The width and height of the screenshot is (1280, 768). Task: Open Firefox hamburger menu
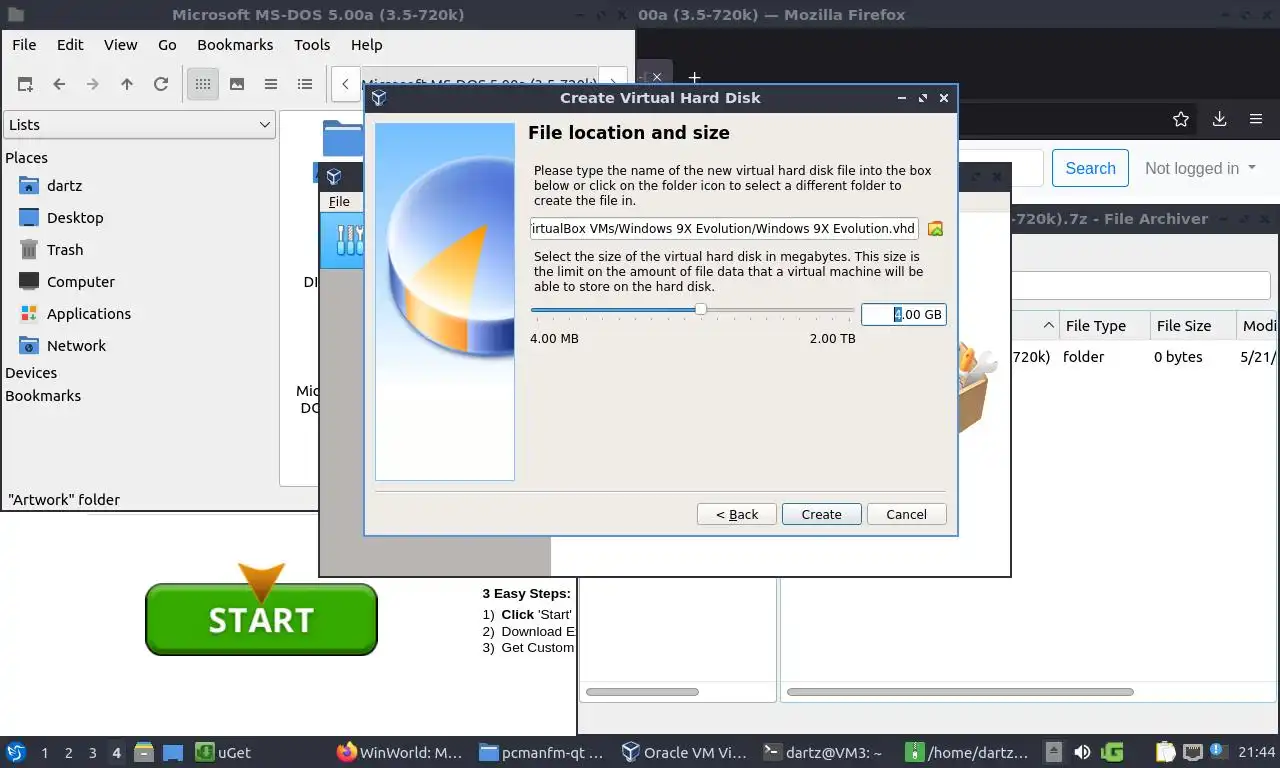pos(1256,119)
